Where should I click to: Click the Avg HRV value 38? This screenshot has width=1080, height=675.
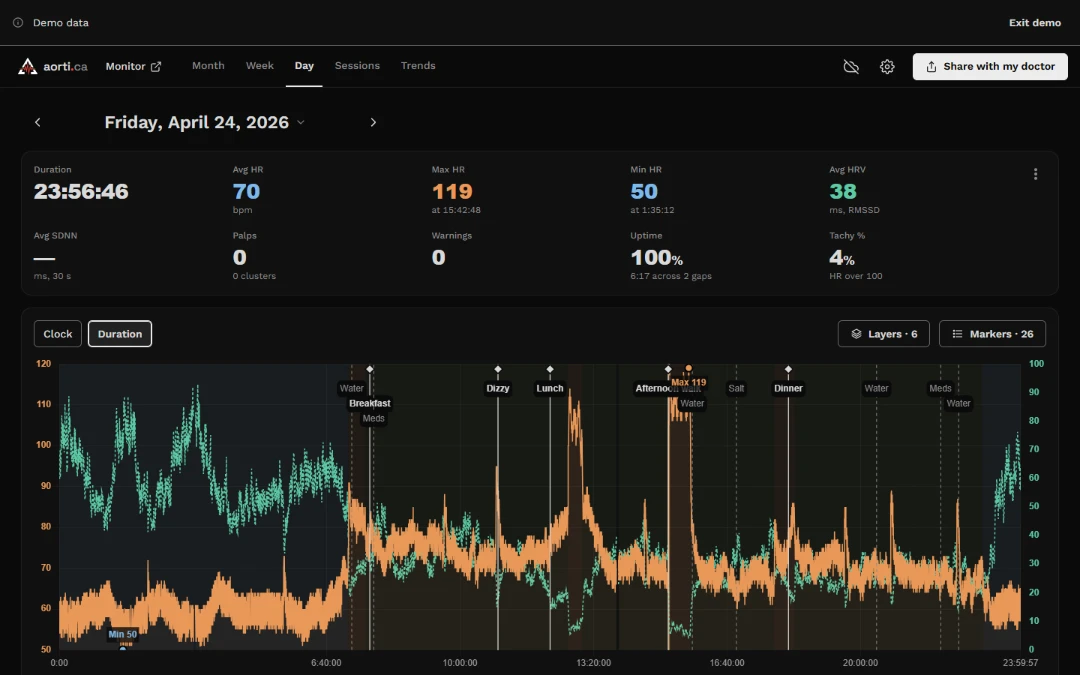click(843, 191)
